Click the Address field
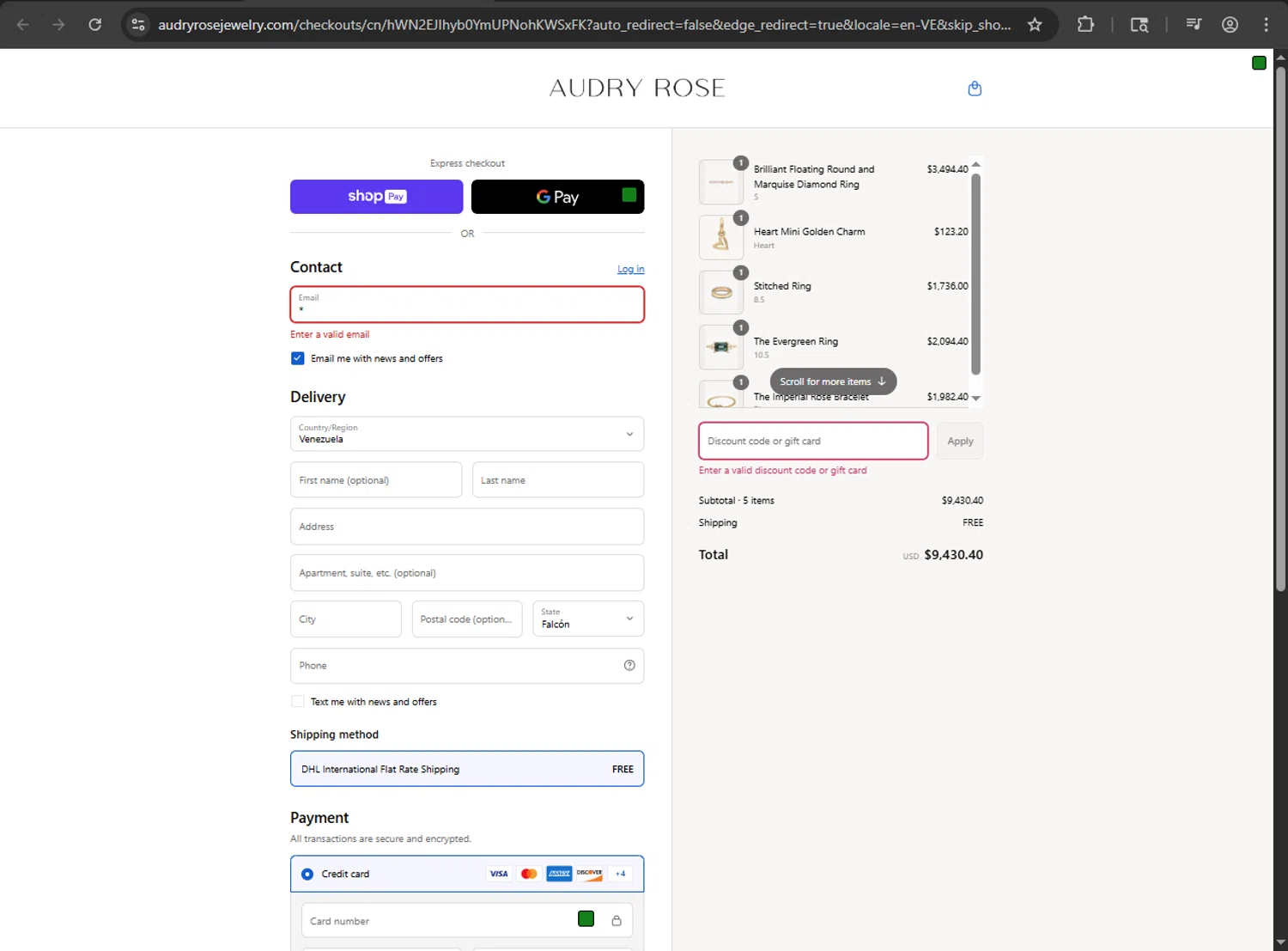1288x951 pixels. tap(467, 526)
